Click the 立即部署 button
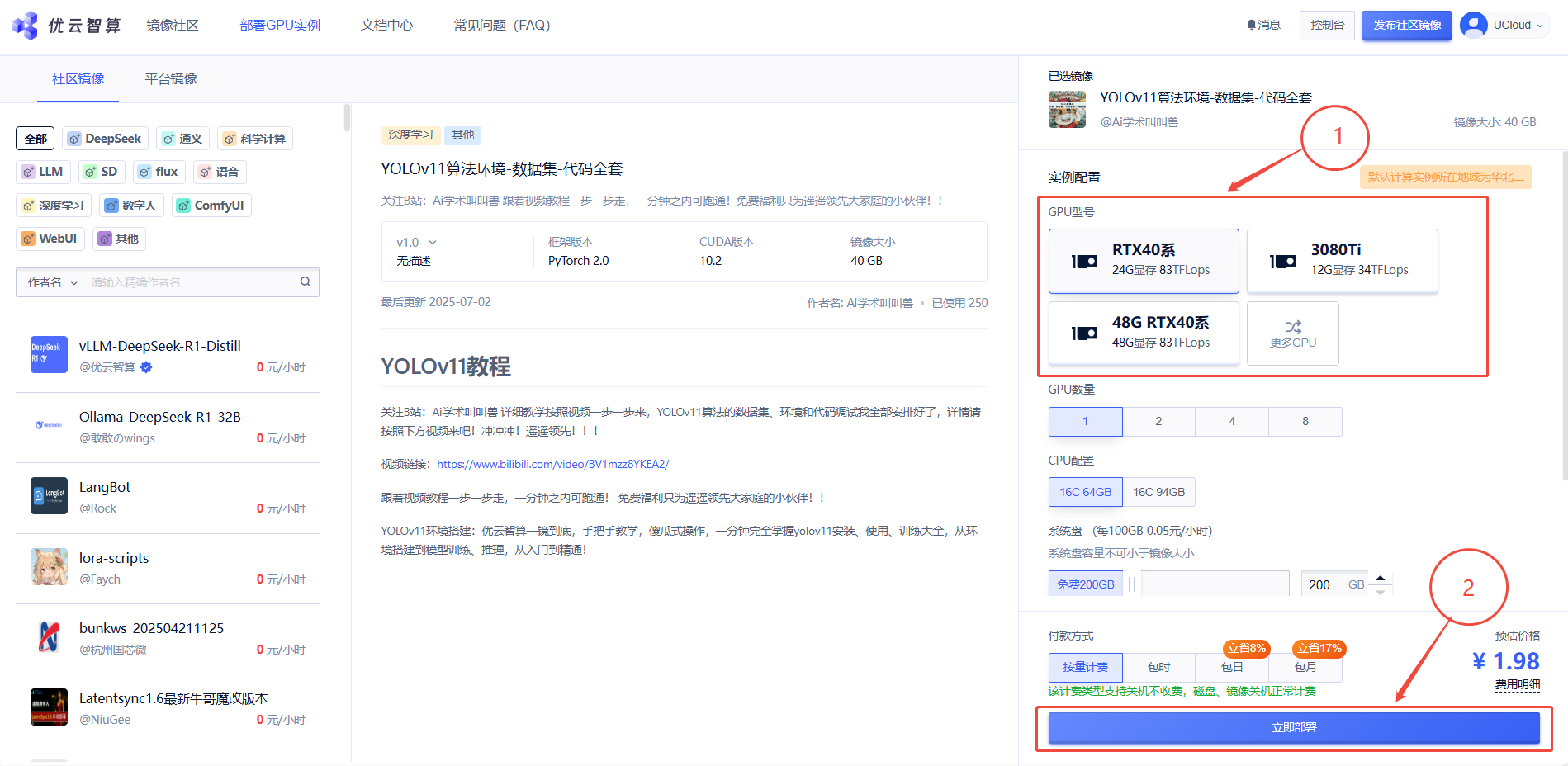Viewport: 1568px width, 766px height. (1294, 728)
